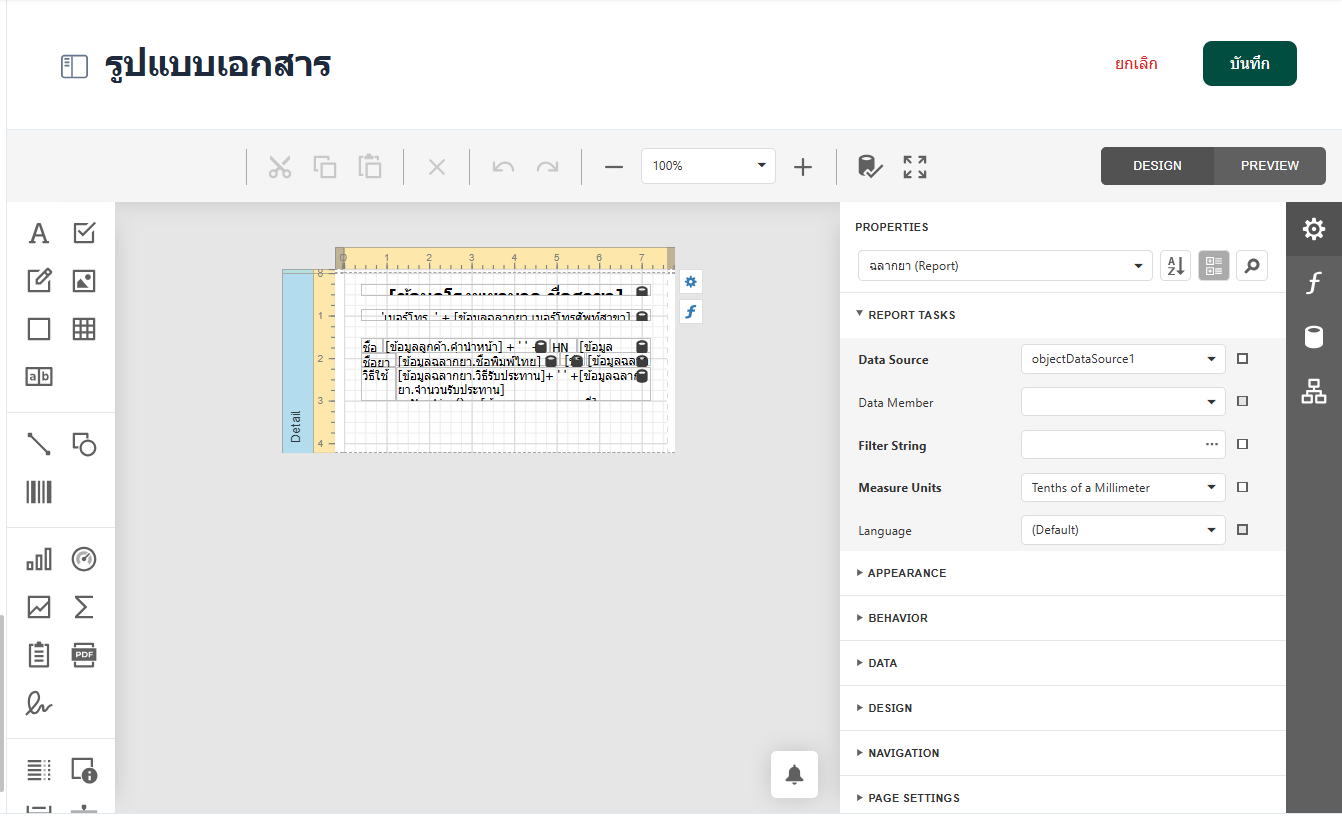The height and width of the screenshot is (818, 1342).
Task: Switch to the Design tab
Action: [x=1157, y=166]
